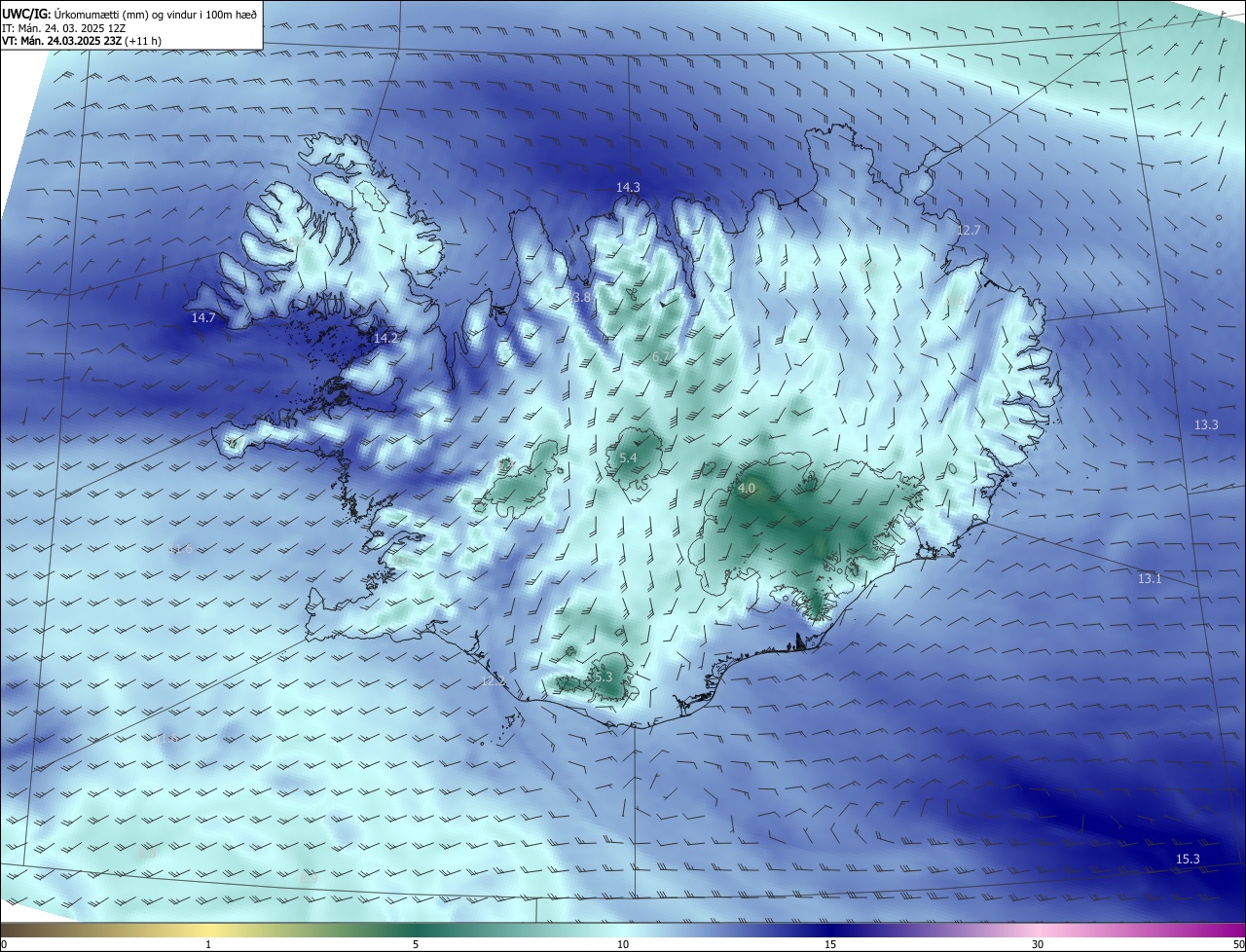1246x952 pixels.
Task: Click the 5.4 value on Hofsjökull glacier
Action: click(628, 458)
